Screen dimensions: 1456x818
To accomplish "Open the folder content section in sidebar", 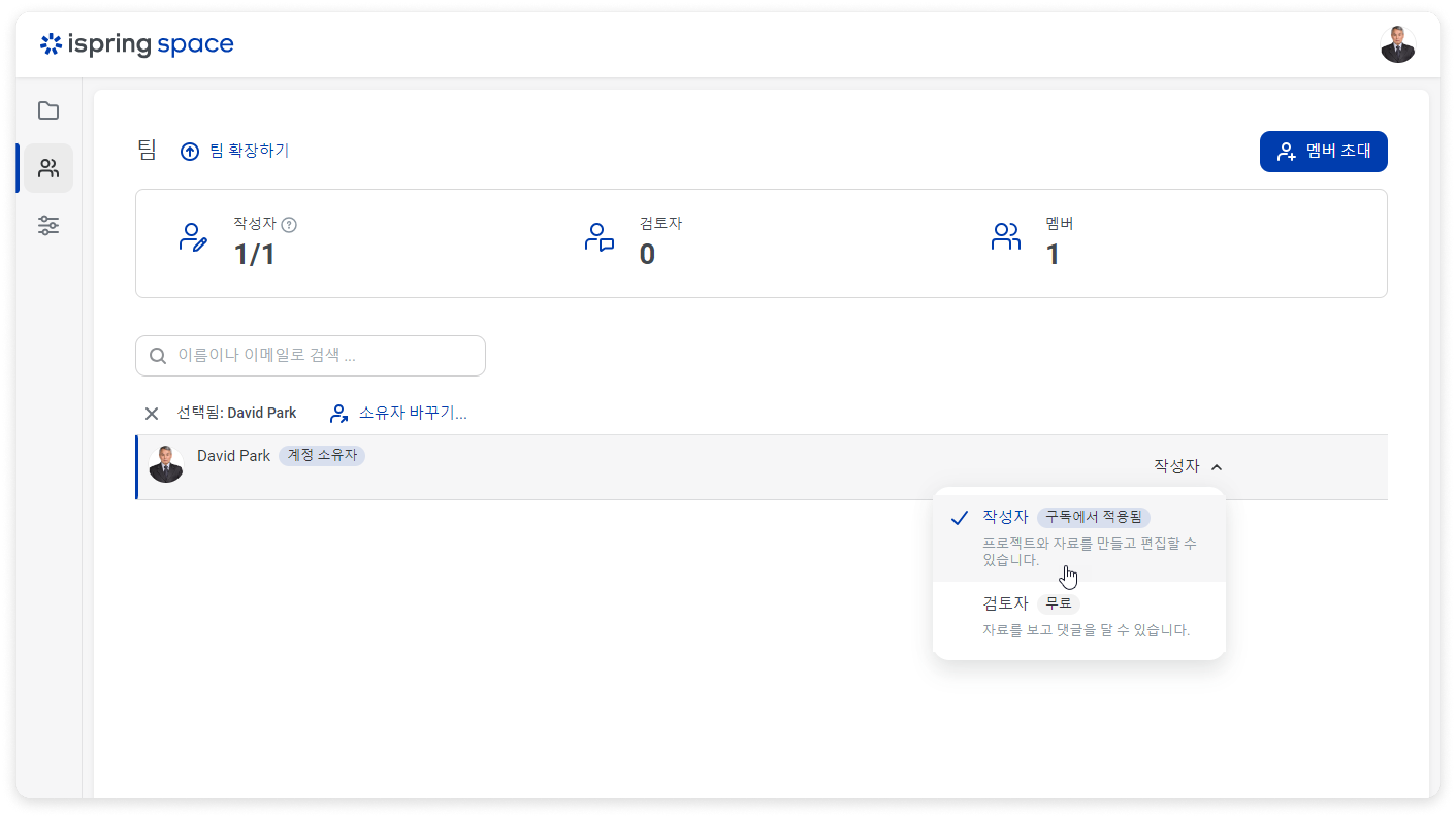I will [48, 111].
